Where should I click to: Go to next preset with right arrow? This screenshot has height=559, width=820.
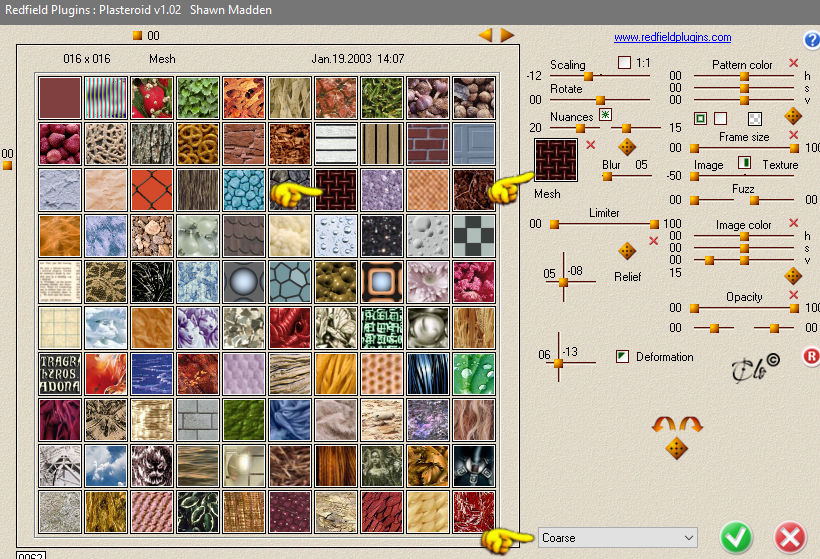[x=507, y=35]
